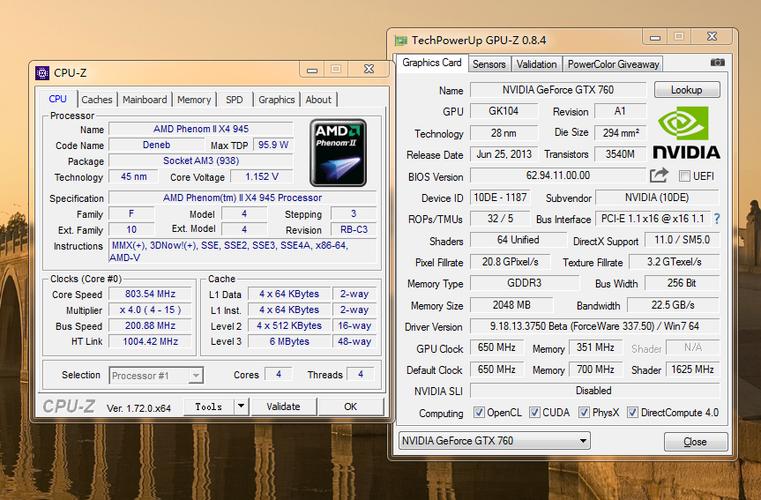Click the AMD Phenom II logo image
Image resolution: width=761 pixels, height=500 pixels.
(x=338, y=153)
